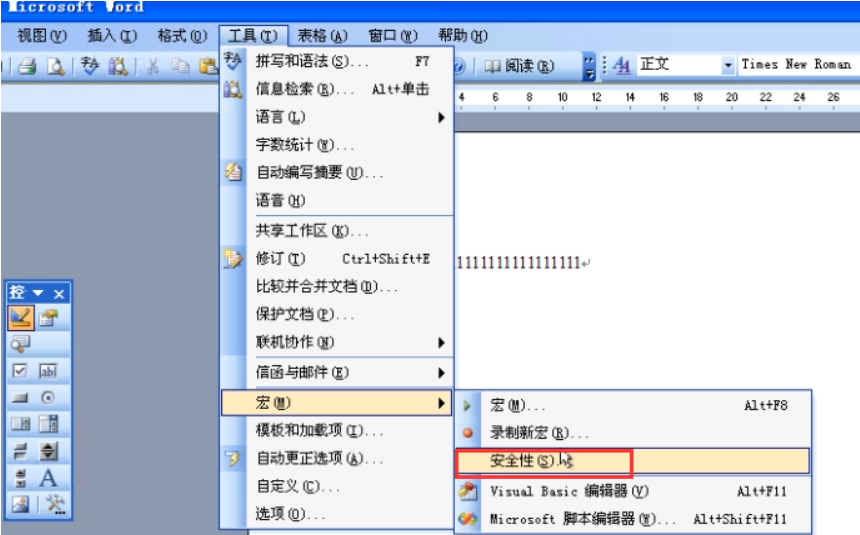Click the Spelling and Grammar toolbar icon
The height and width of the screenshot is (535, 860).
click(89, 66)
